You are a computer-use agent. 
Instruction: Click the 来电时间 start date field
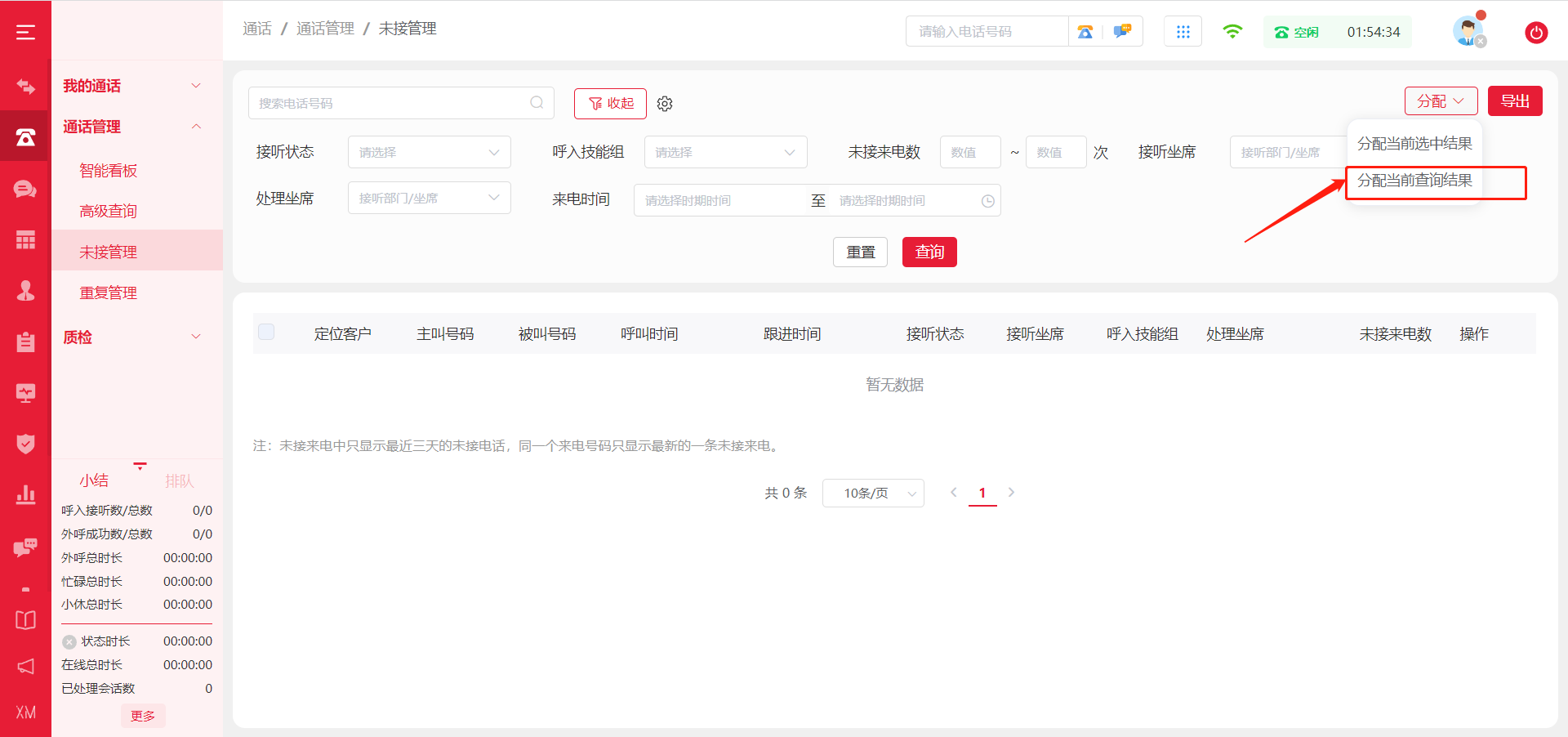pyautogui.click(x=722, y=201)
